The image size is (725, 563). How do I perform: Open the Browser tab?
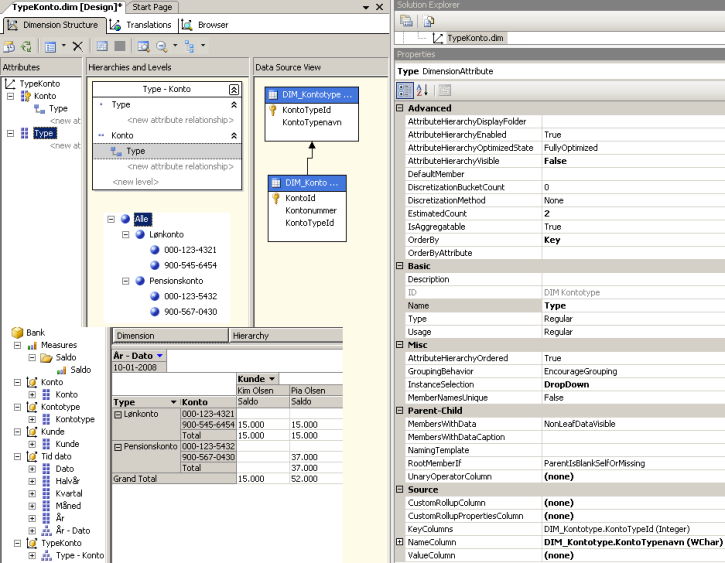(x=205, y=25)
